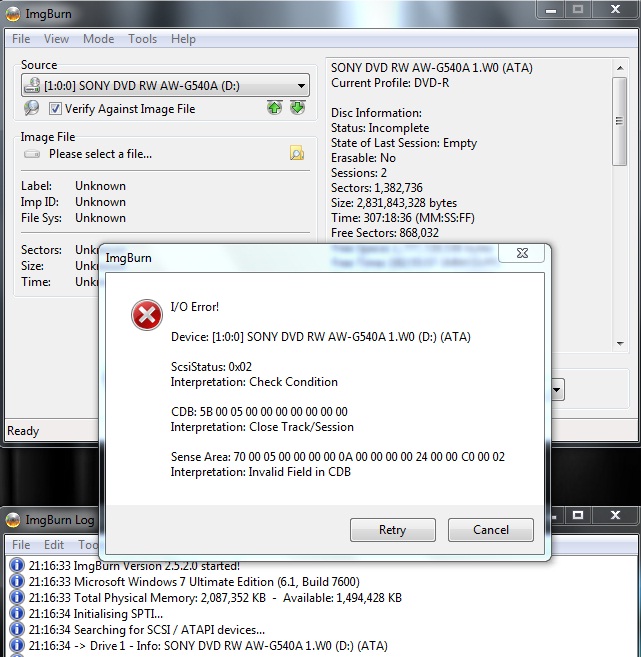Click 'Interpretation: Close Track/Session' text
The height and width of the screenshot is (657, 641).
pos(262,427)
